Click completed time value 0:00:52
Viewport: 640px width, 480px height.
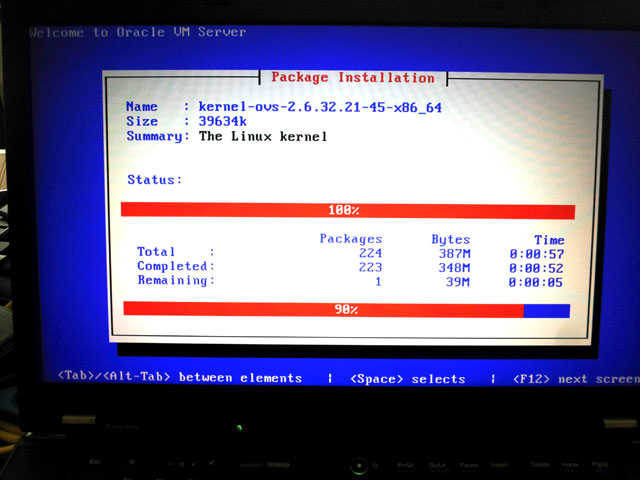[536, 269]
